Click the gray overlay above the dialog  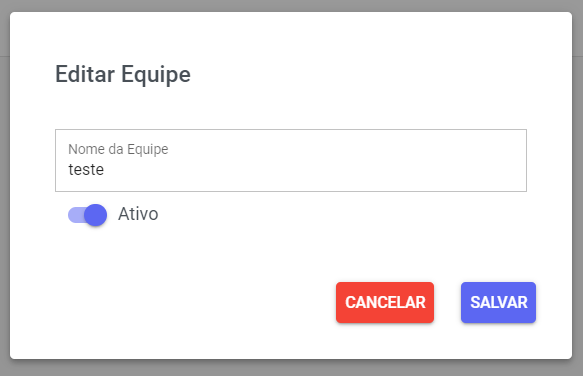[291, 5]
